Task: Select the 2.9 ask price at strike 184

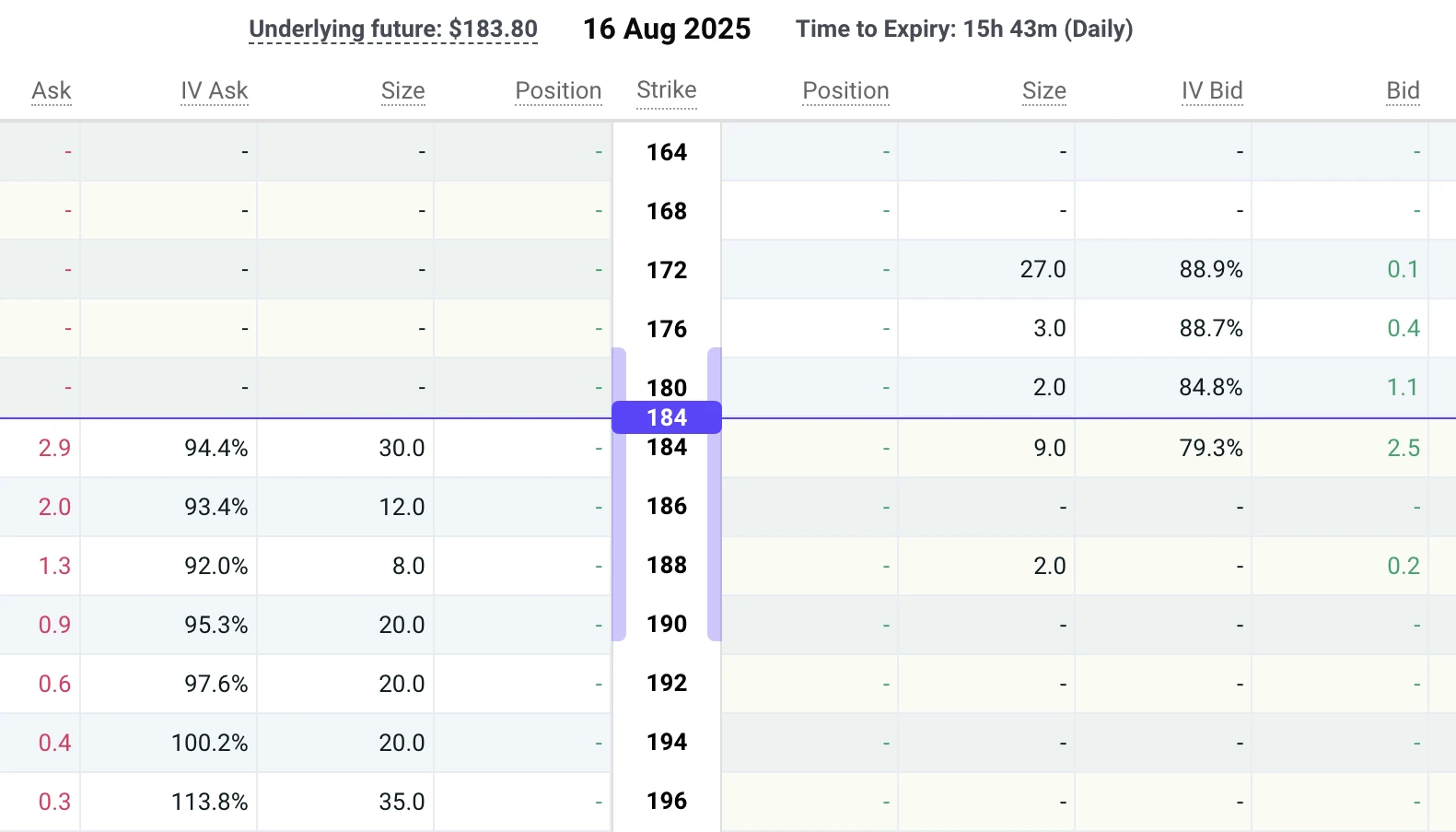Action: (x=54, y=449)
